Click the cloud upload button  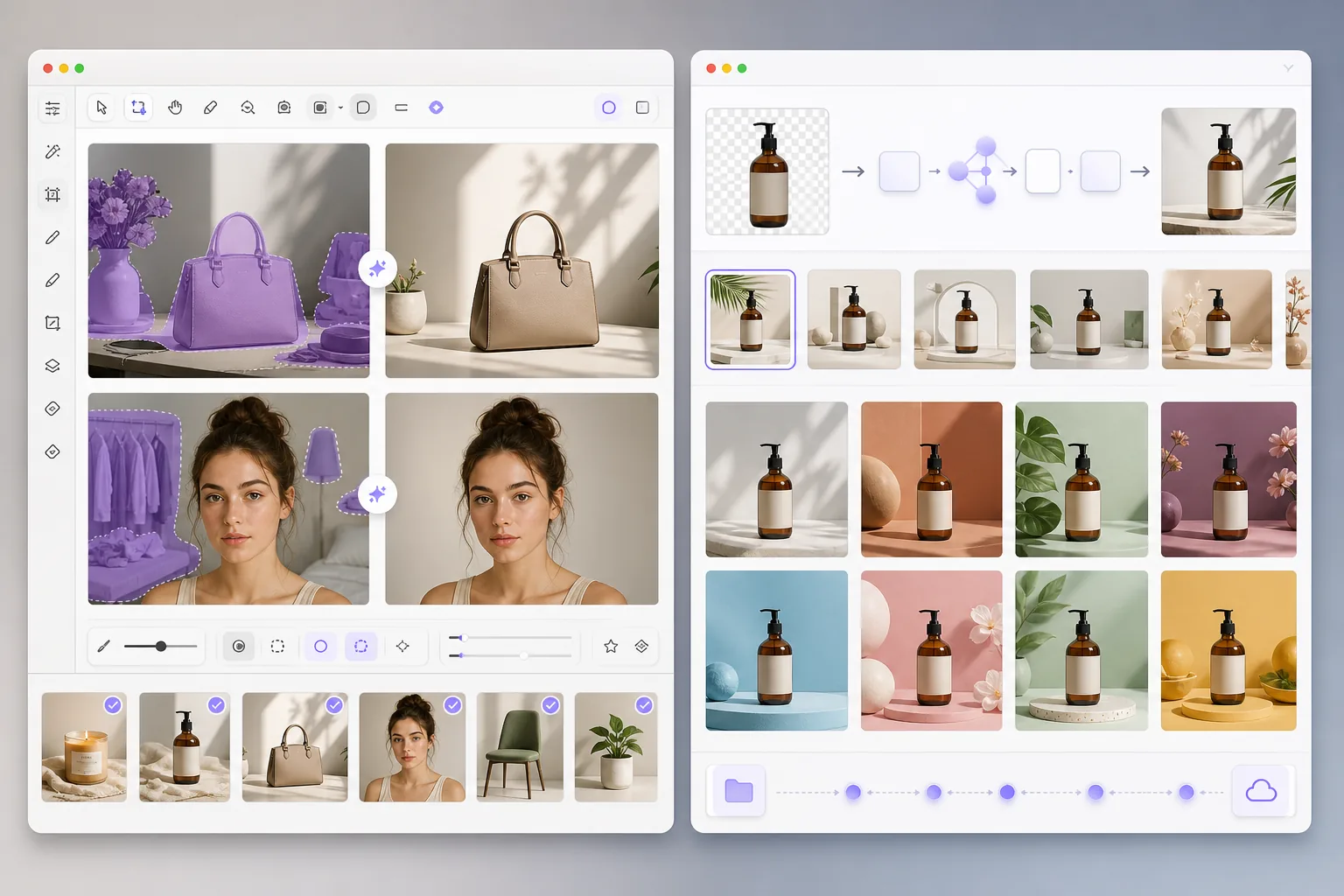[1261, 791]
